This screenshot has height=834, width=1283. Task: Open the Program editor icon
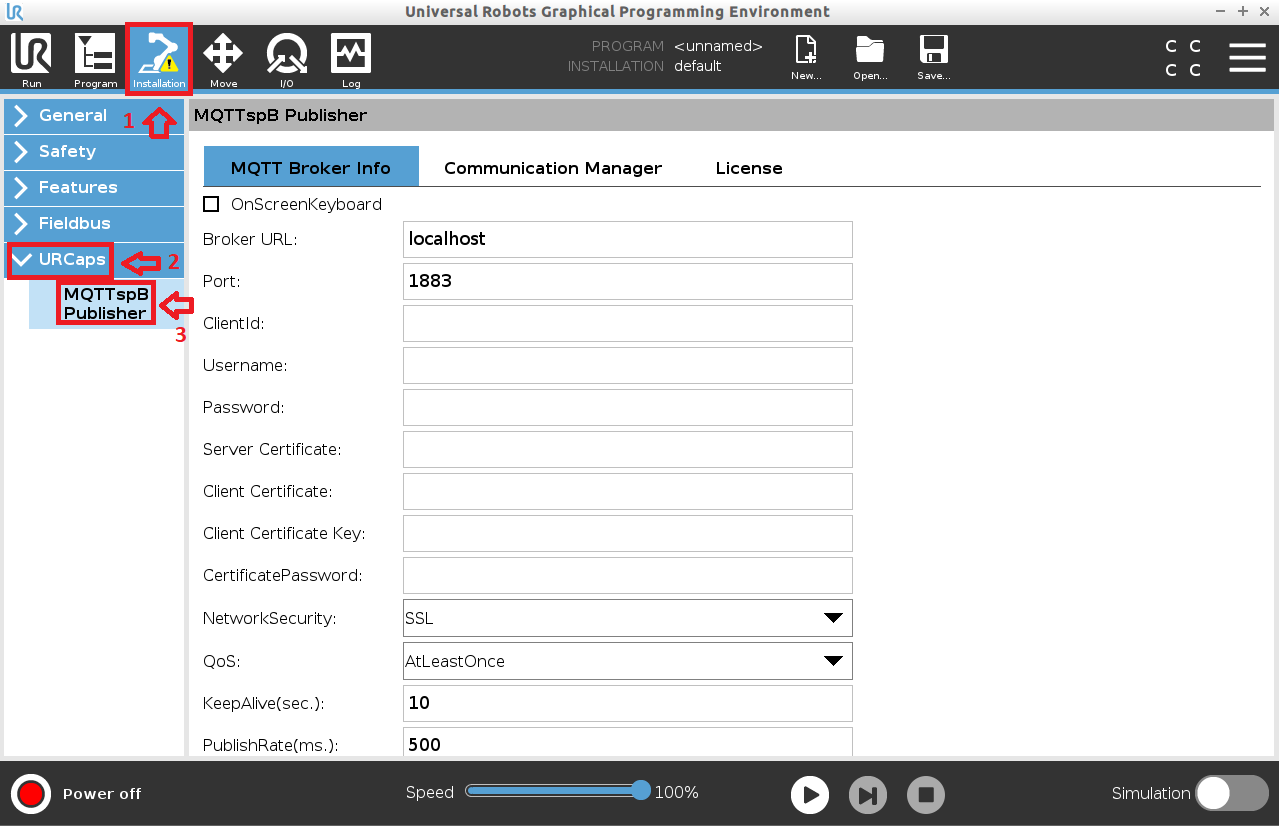pos(96,60)
